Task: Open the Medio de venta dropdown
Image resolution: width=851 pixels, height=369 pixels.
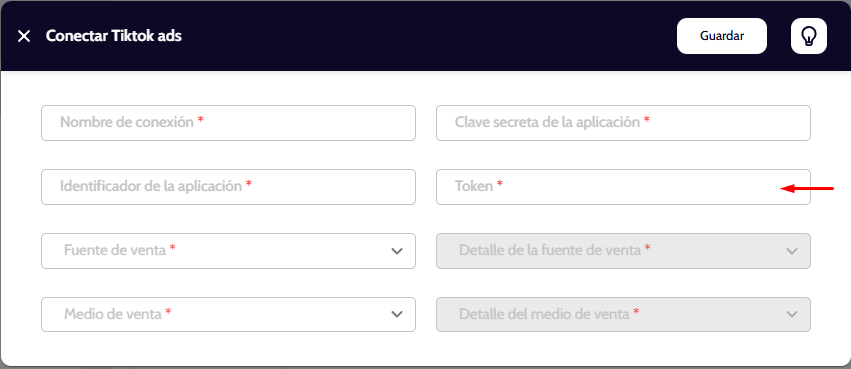Action: tap(228, 314)
